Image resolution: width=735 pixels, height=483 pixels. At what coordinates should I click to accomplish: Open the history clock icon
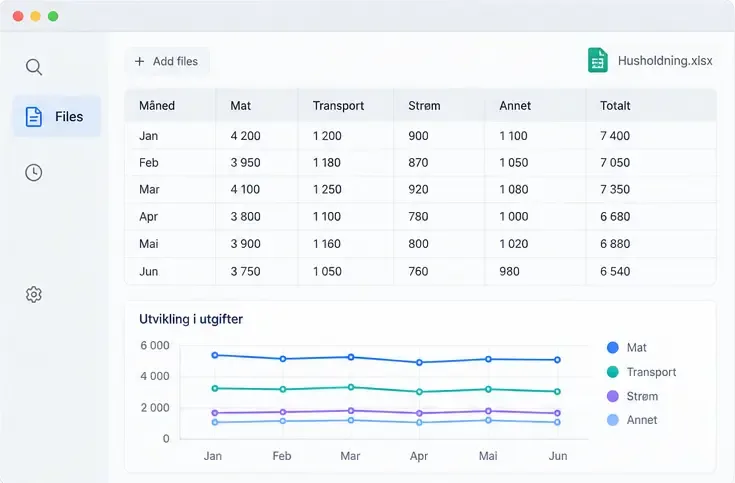click(x=34, y=173)
